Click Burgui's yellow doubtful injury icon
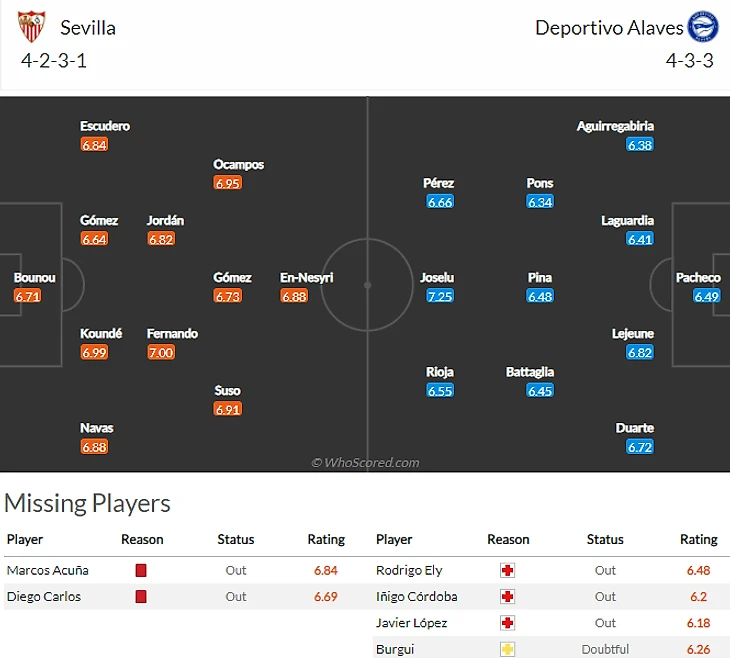The height and width of the screenshot is (658, 730). [508, 648]
